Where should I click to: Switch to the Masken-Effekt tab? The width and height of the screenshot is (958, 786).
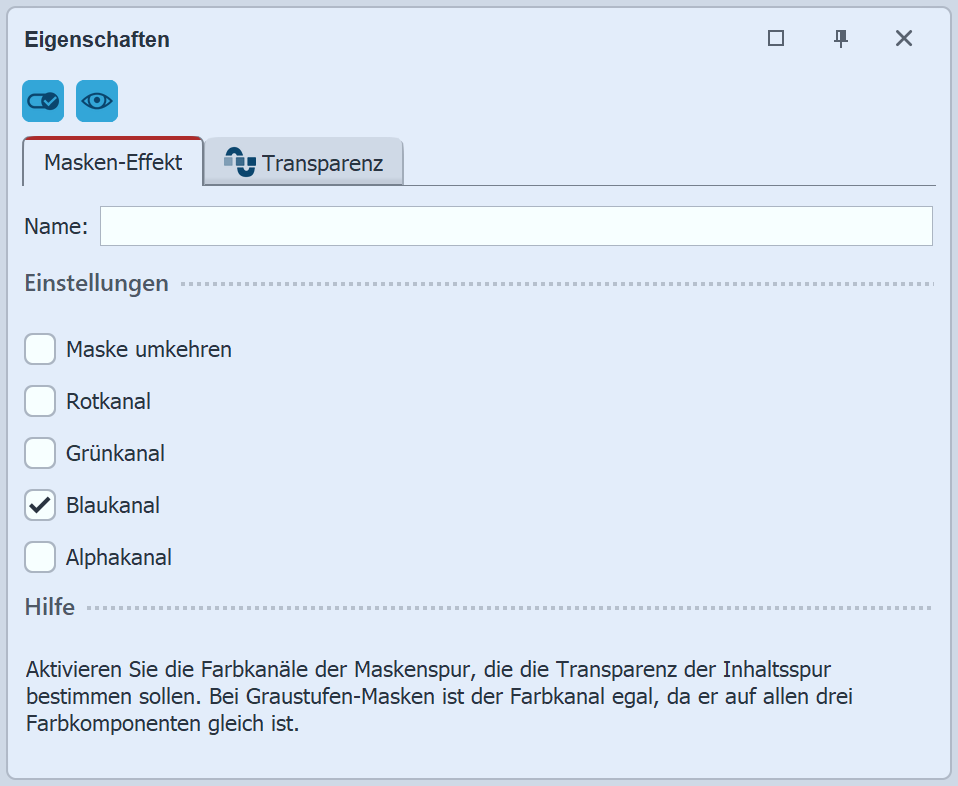(x=112, y=161)
